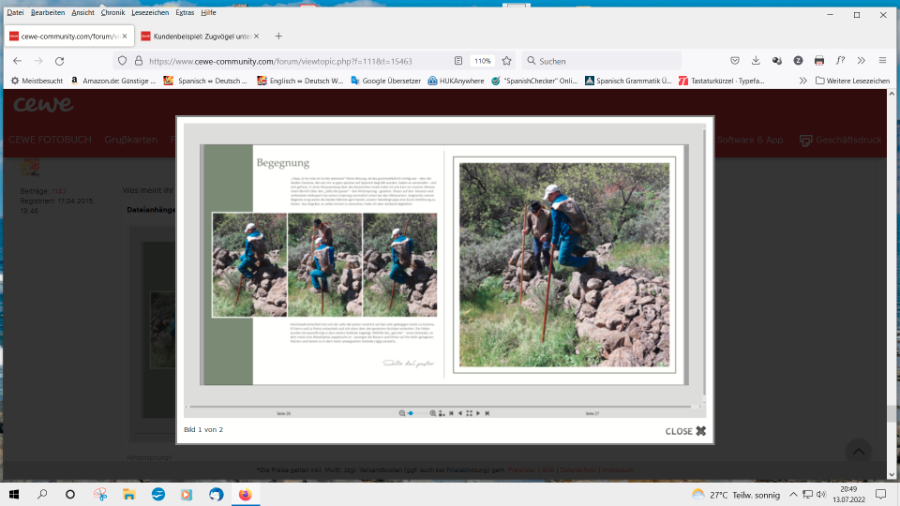This screenshot has width=900, height=506.
Task: Open Spanisch Grammatik bookmark
Action: 628,81
